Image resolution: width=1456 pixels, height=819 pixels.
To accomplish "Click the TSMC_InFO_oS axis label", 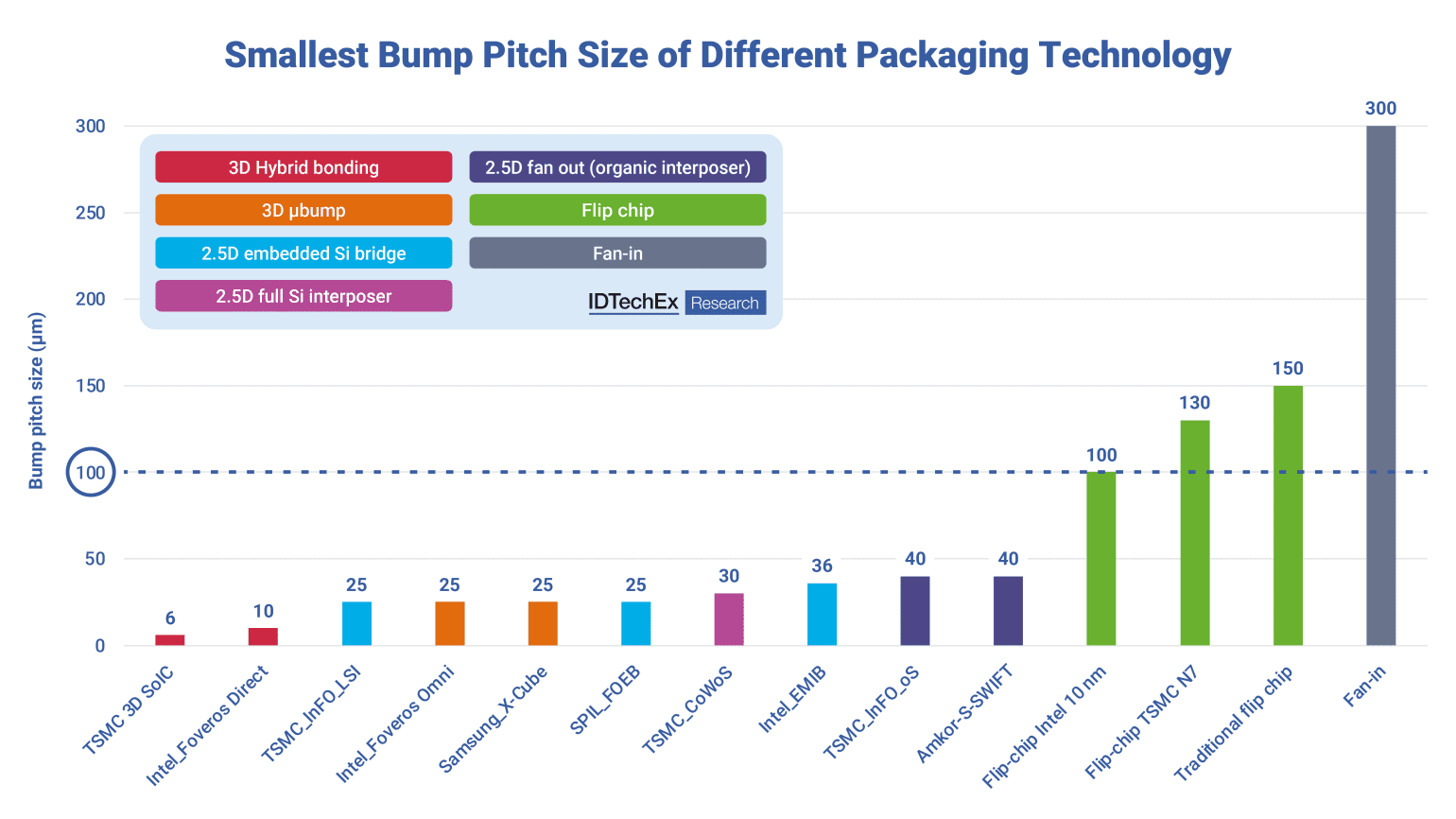I will point(872,712).
